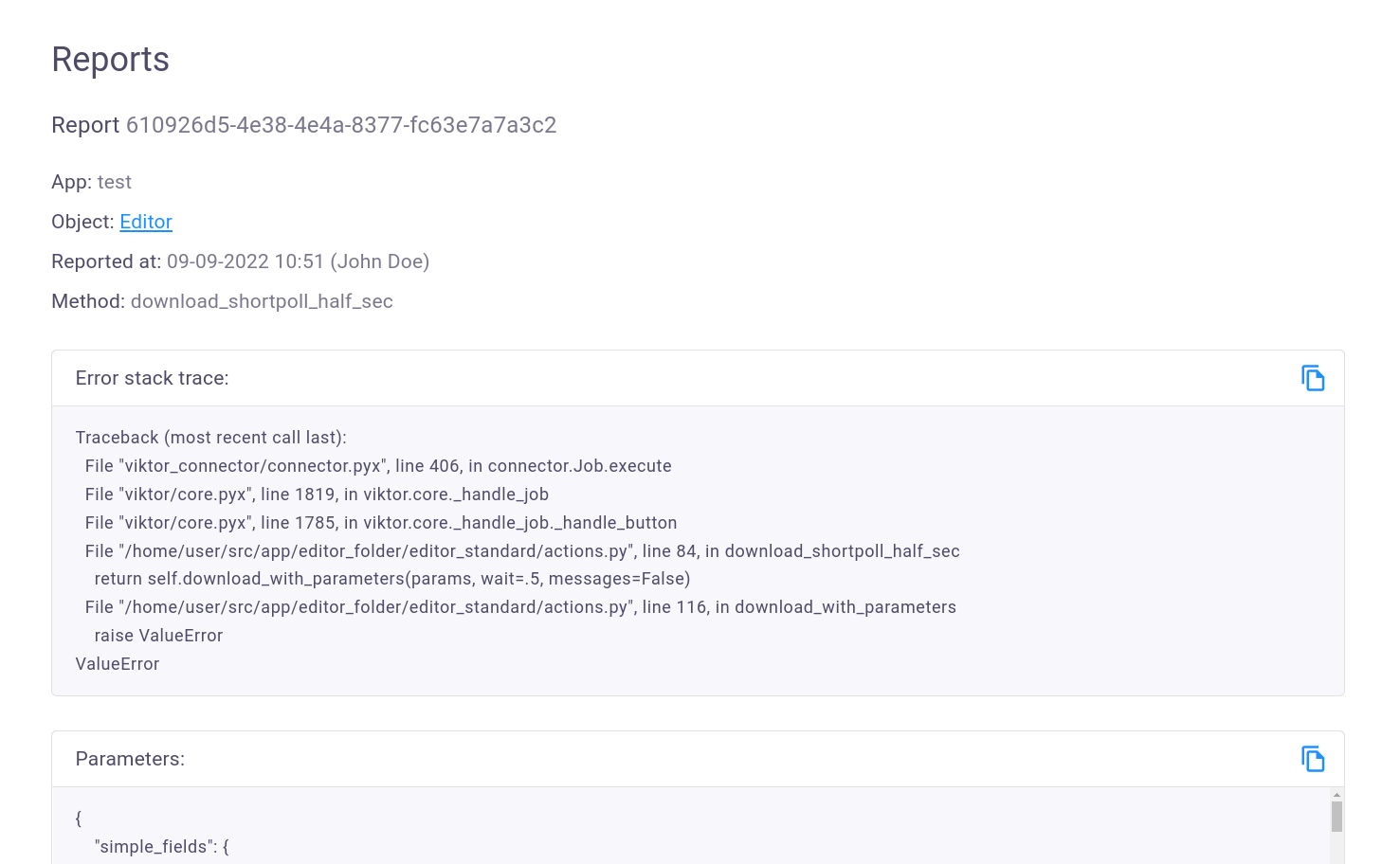Image resolution: width=1400 pixels, height=864 pixels.
Task: Click the "raise ValueError" line
Action: [158, 636]
